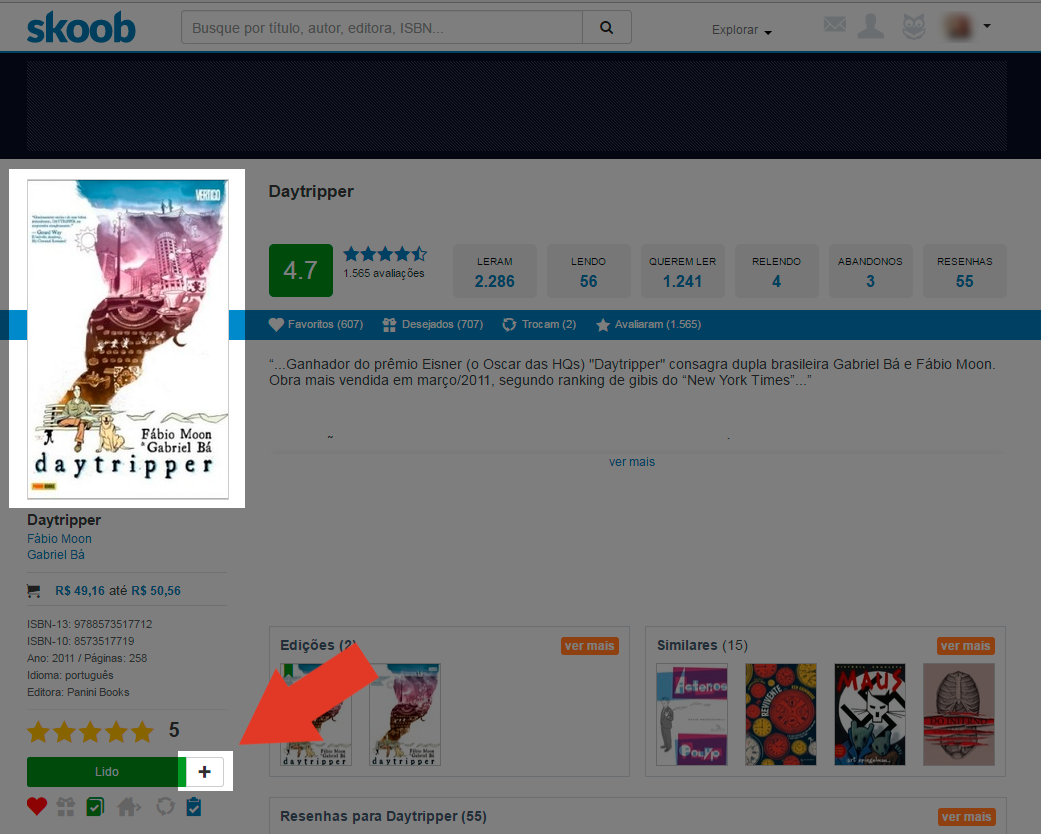
Task: Toggle the red heart favorite icon
Action: pyautogui.click(x=37, y=806)
